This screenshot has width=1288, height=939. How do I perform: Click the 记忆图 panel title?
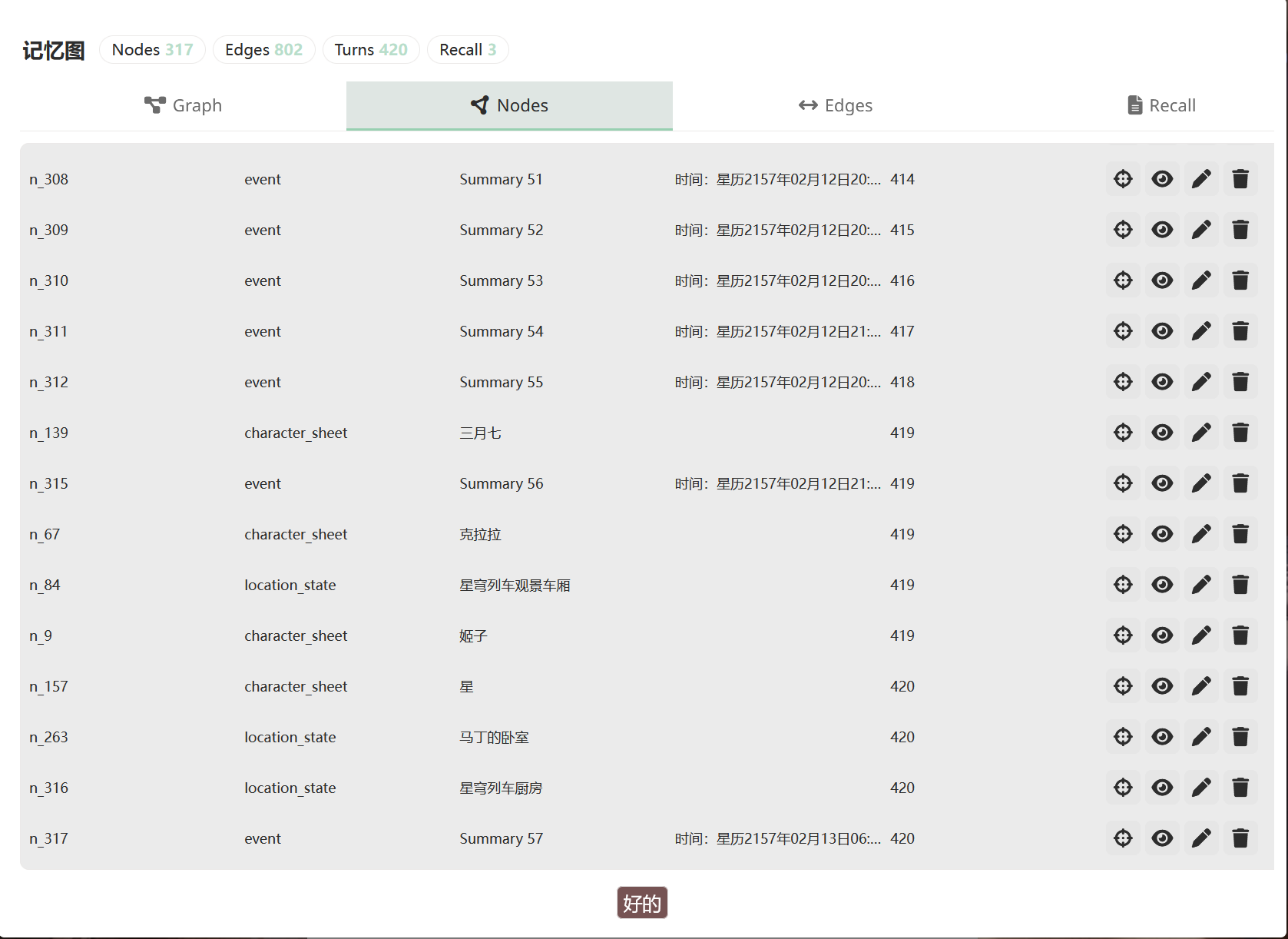(x=54, y=50)
